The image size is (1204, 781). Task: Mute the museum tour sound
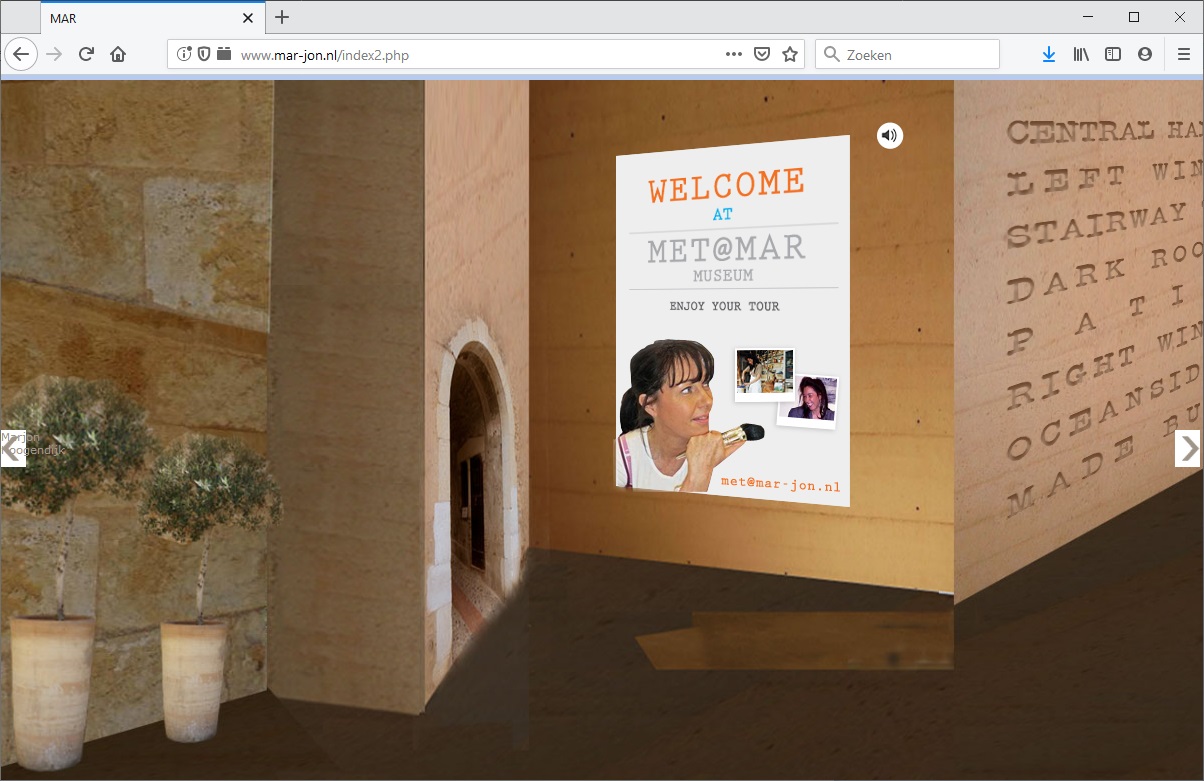[x=889, y=135]
